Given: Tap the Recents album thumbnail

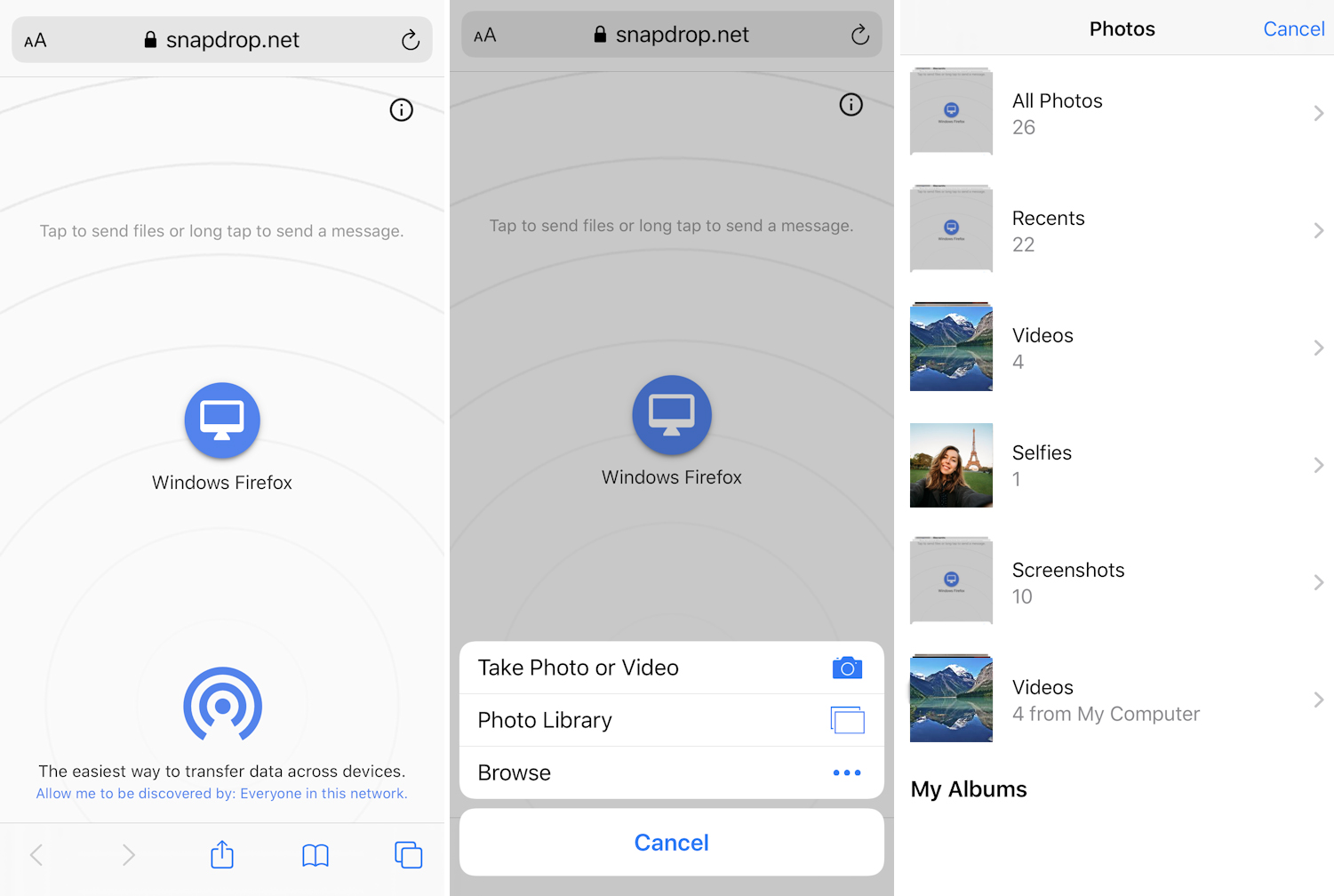Looking at the screenshot, I should (x=951, y=228).
